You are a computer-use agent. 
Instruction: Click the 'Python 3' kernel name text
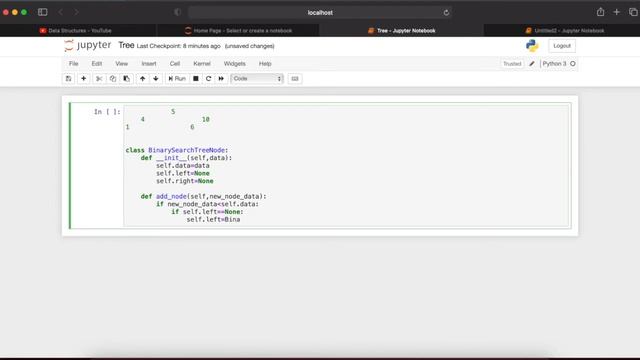[554, 64]
